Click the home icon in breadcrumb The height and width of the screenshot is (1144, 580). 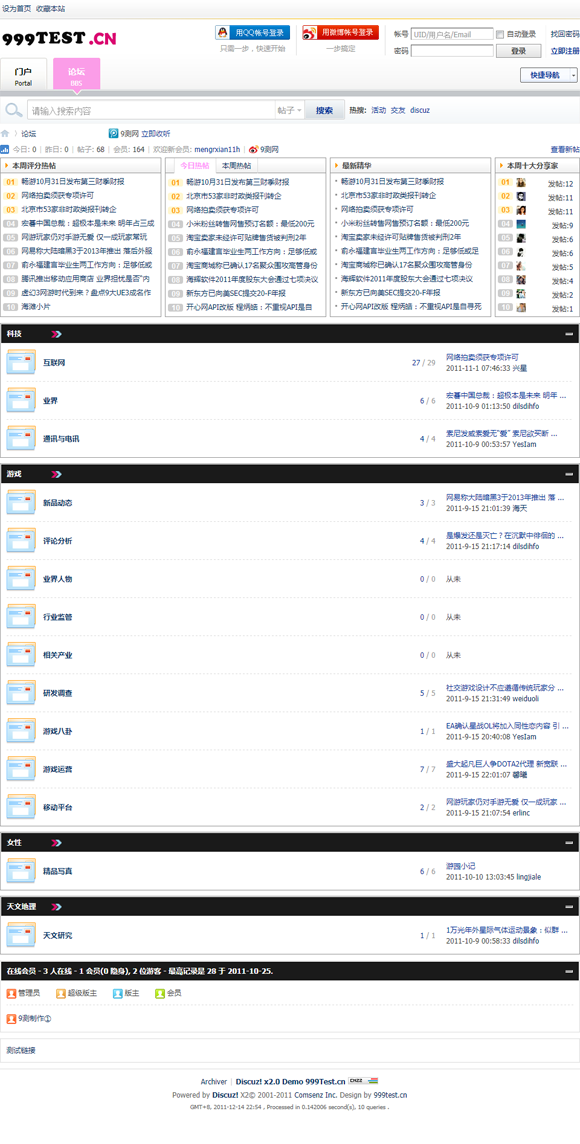[x=5, y=134]
